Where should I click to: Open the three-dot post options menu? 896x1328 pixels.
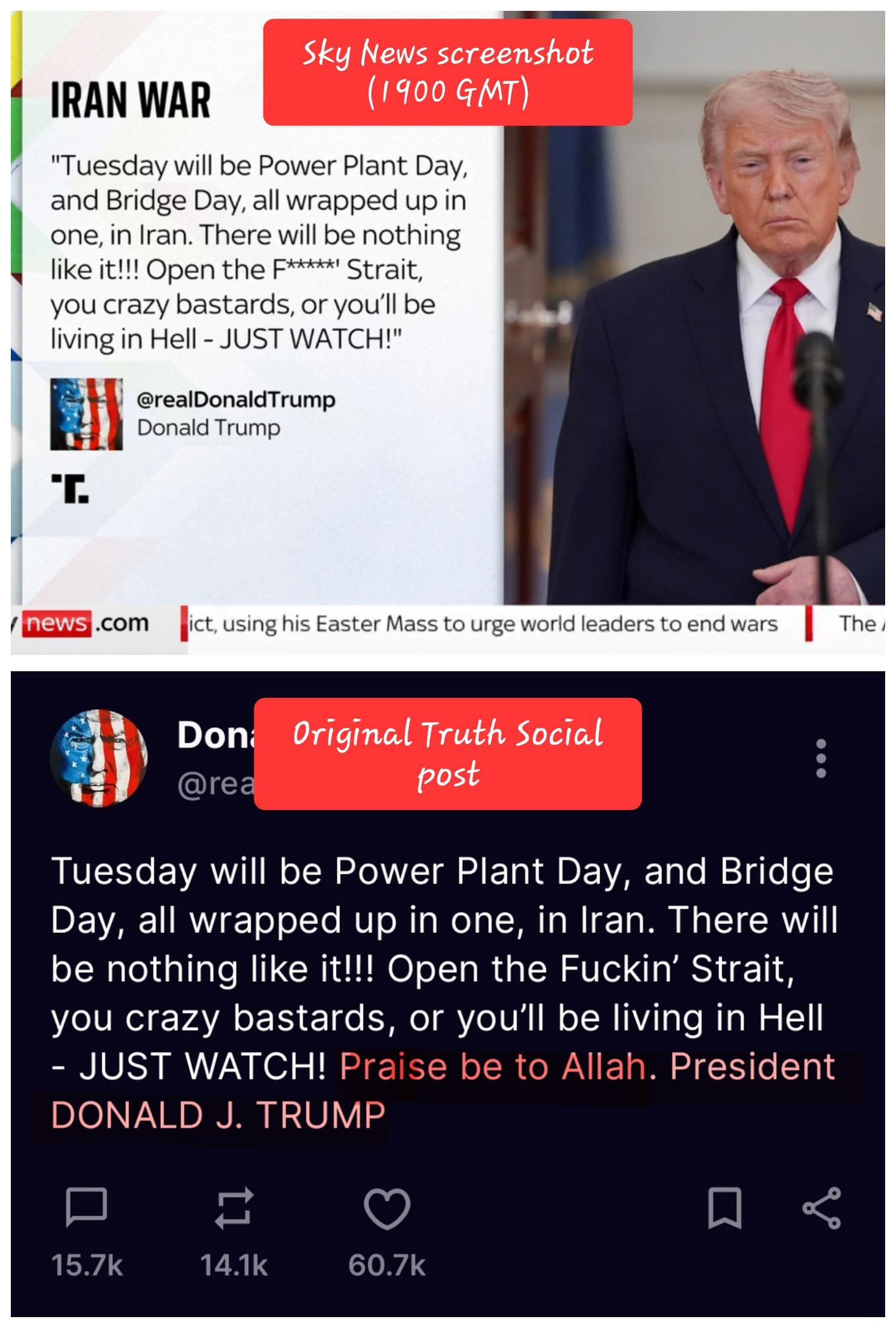(x=821, y=758)
